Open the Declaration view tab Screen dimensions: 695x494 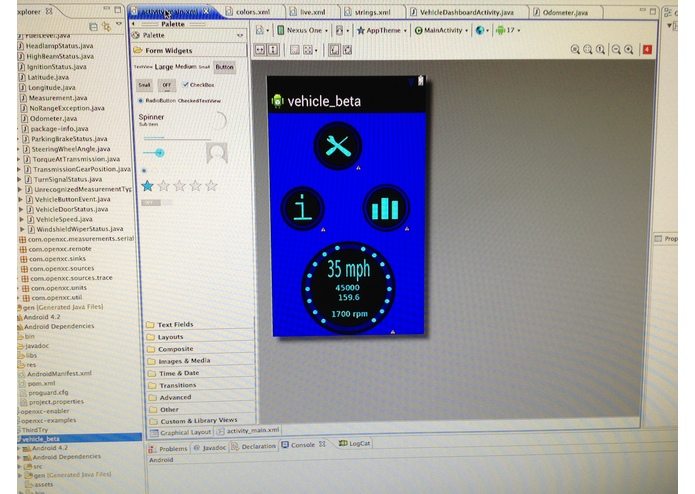[x=254, y=446]
